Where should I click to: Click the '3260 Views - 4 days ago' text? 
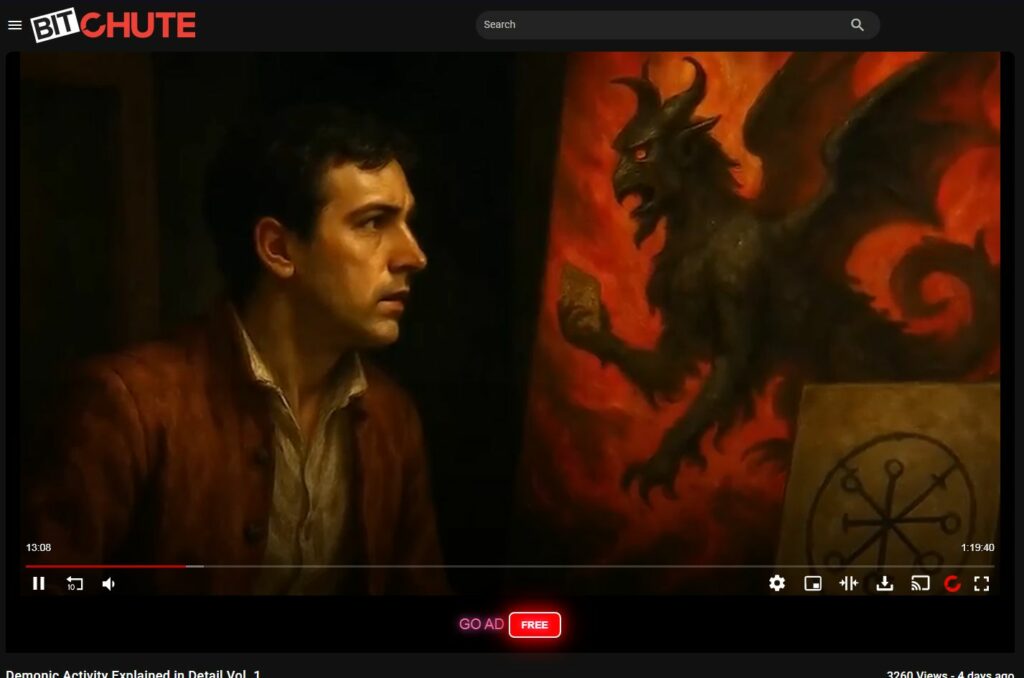[950, 673]
